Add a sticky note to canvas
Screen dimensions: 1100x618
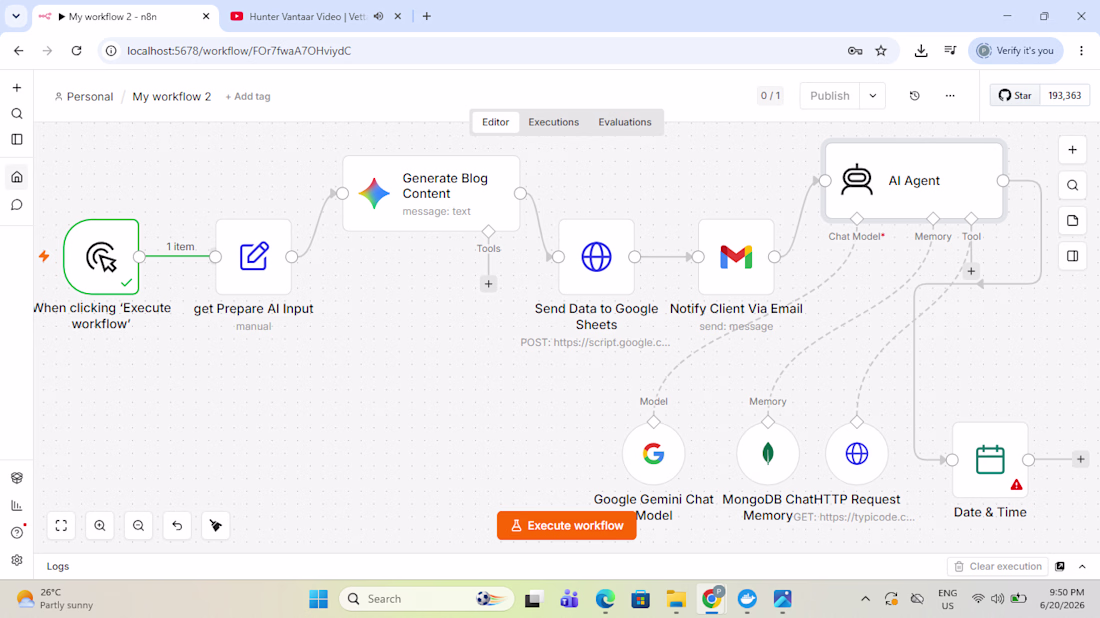click(x=1072, y=220)
